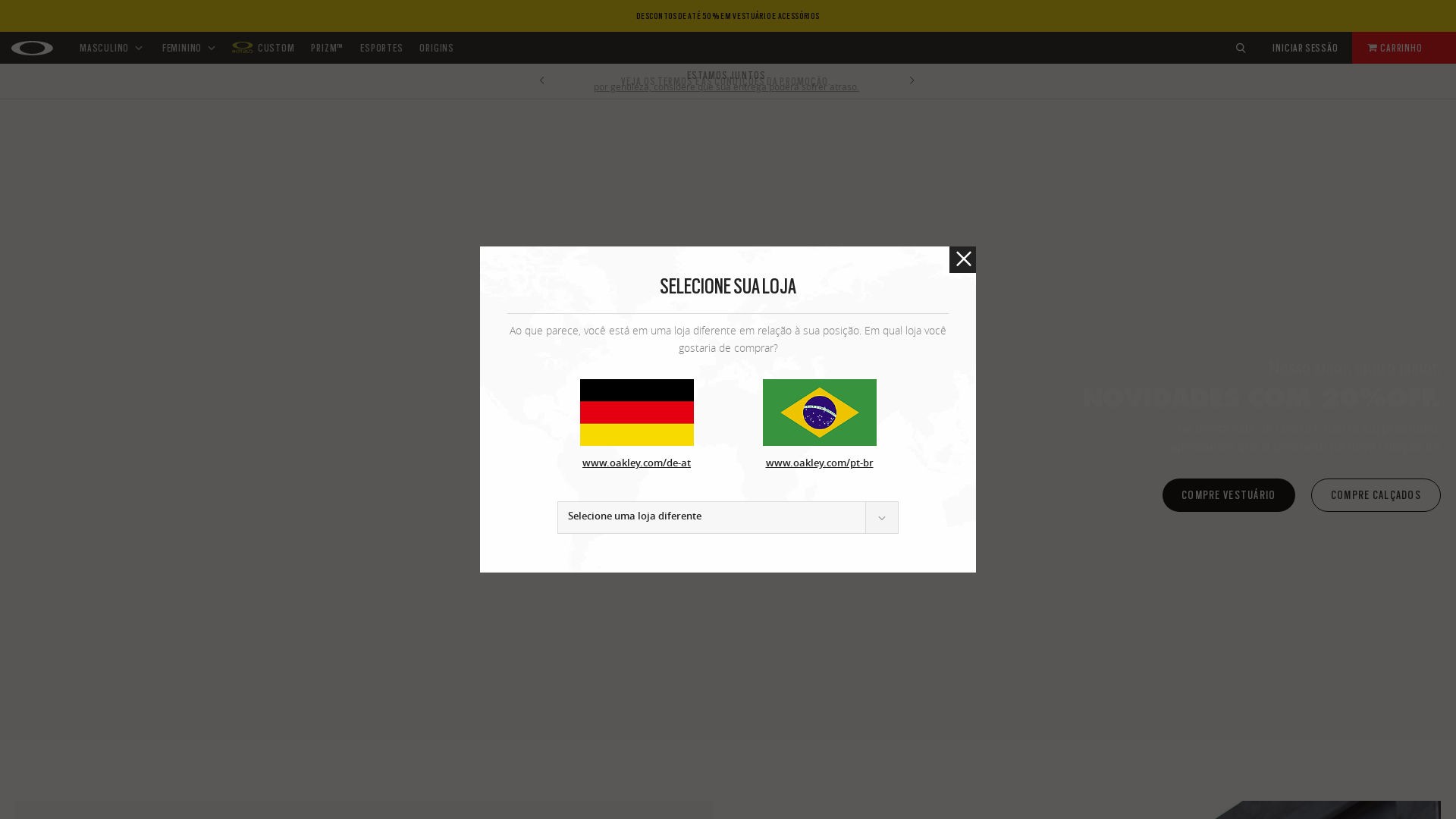
Task: Go to previous promo banner message
Action: point(541,80)
